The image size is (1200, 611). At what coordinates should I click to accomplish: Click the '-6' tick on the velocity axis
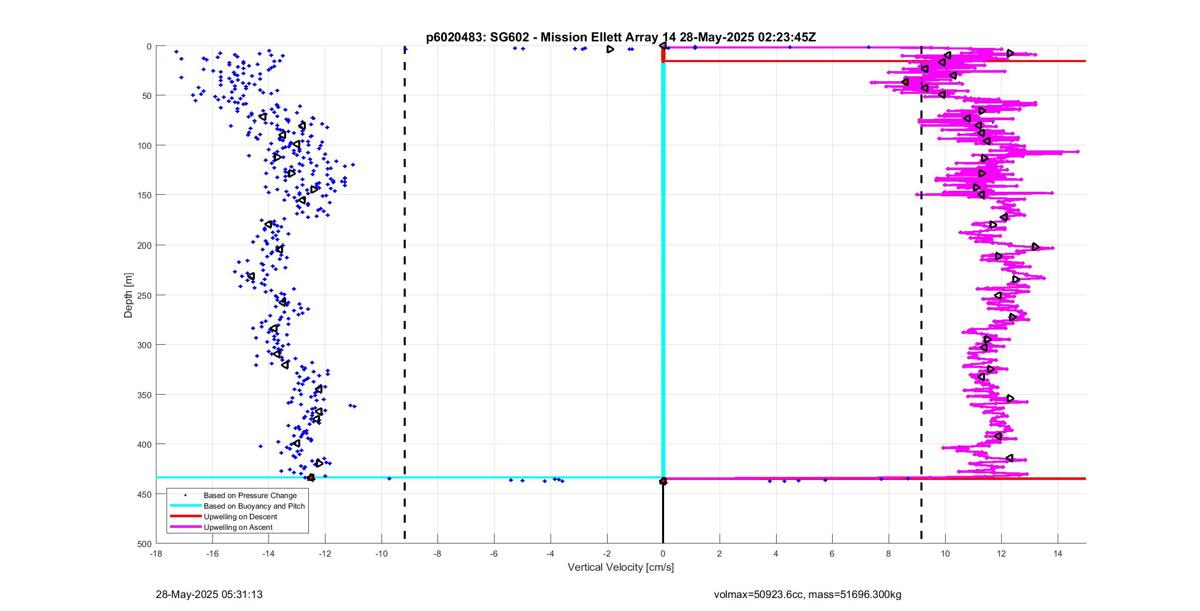coord(494,552)
